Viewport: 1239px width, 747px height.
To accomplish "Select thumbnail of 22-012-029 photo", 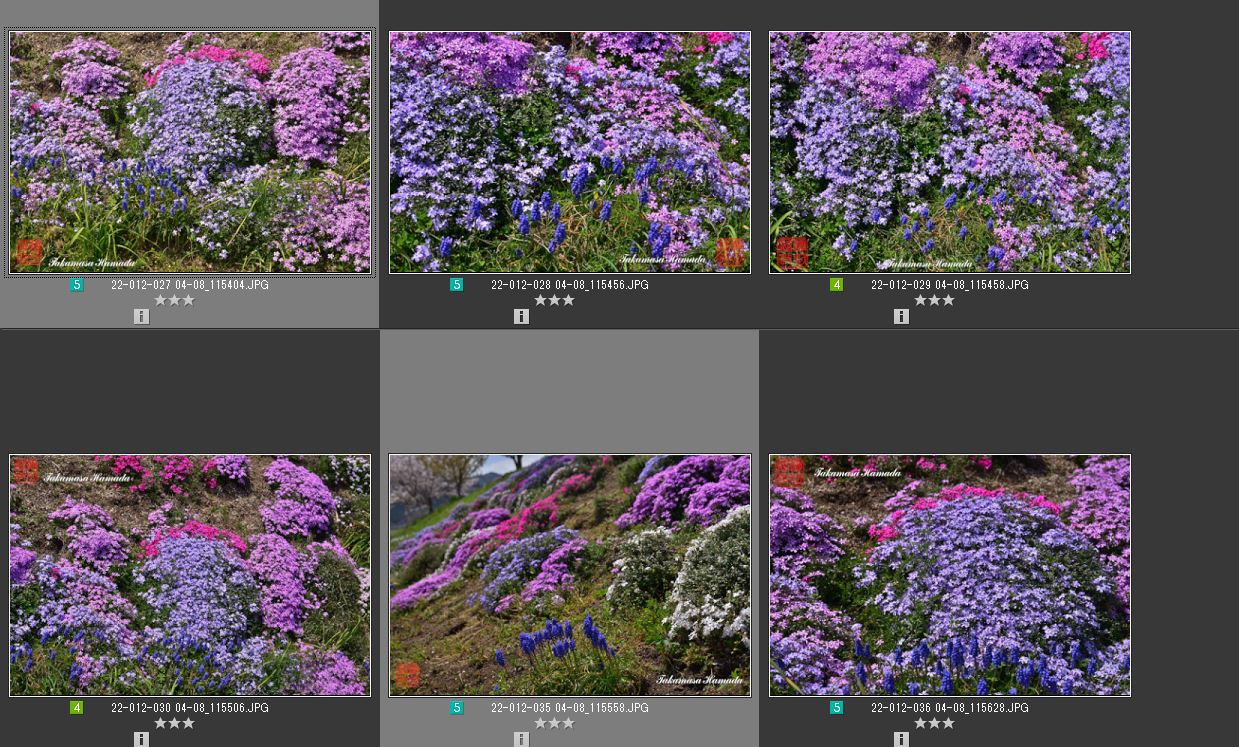I will (950, 152).
